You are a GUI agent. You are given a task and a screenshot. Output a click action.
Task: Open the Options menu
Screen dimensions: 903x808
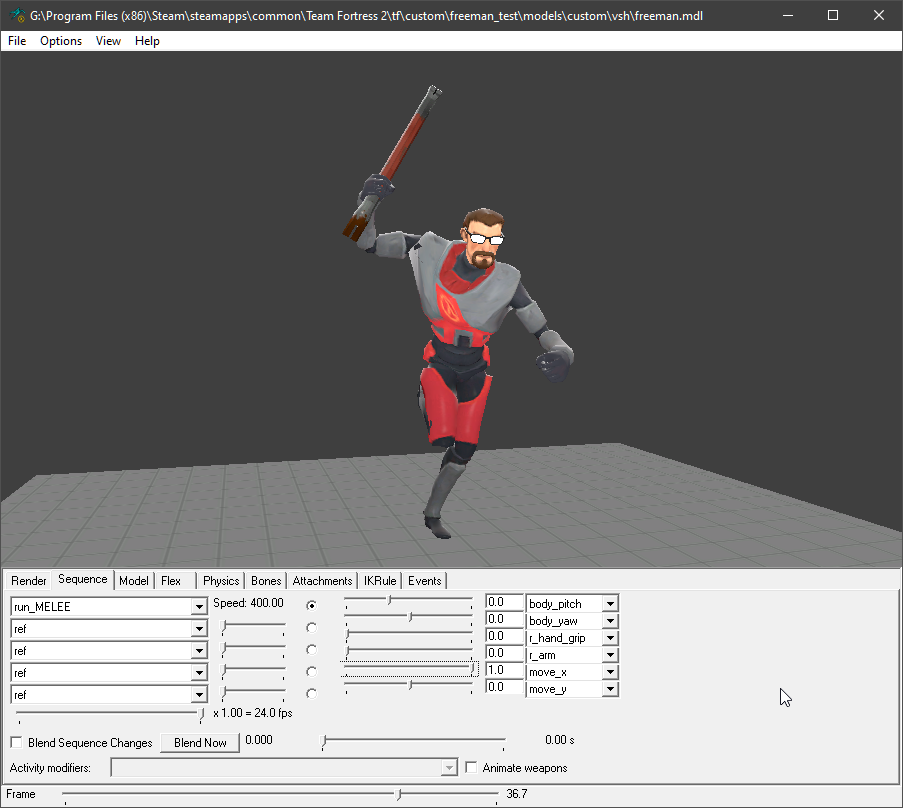click(60, 41)
